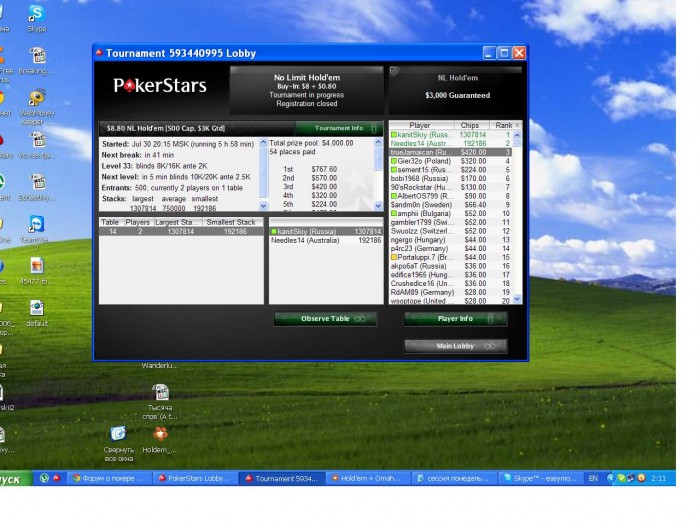Open the default desktop file
The image size is (700, 525).
pos(37,313)
